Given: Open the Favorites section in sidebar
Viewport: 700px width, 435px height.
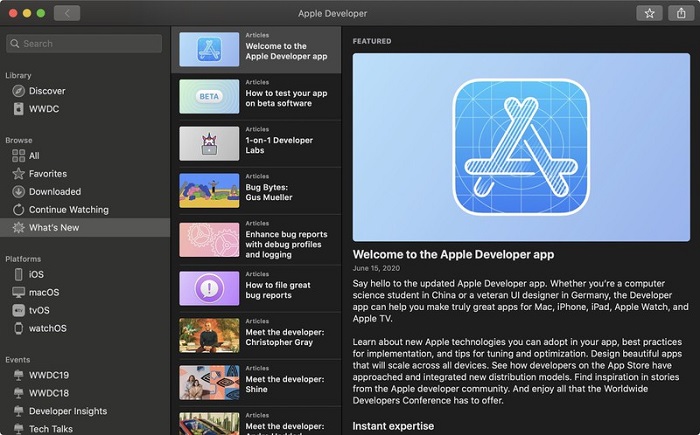Looking at the screenshot, I should [47, 173].
